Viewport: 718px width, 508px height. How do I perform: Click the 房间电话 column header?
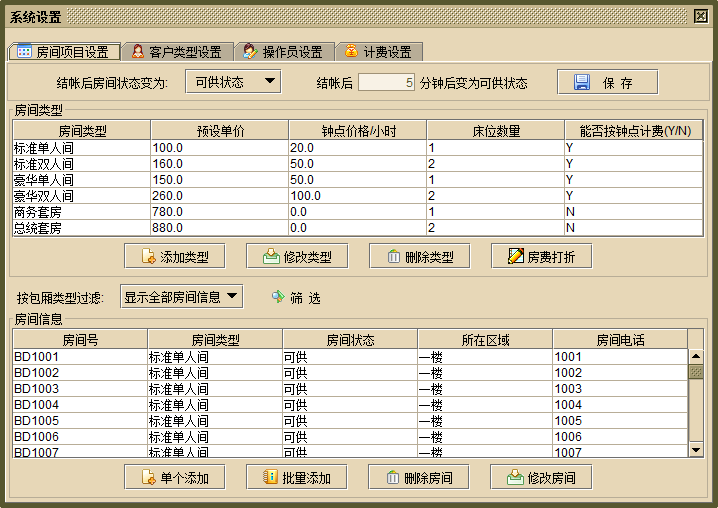click(x=620, y=339)
